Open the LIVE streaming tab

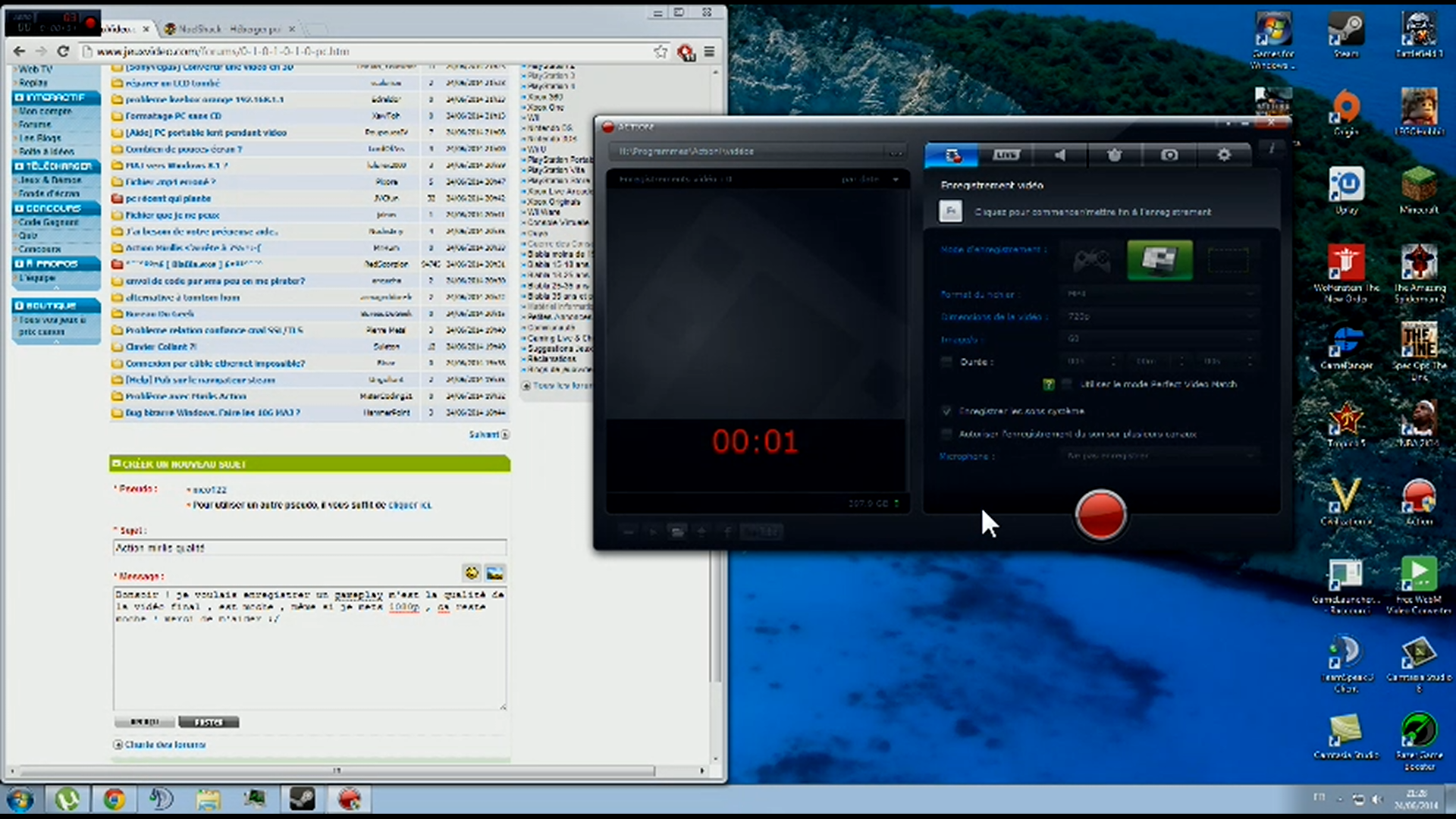pos(1006,155)
